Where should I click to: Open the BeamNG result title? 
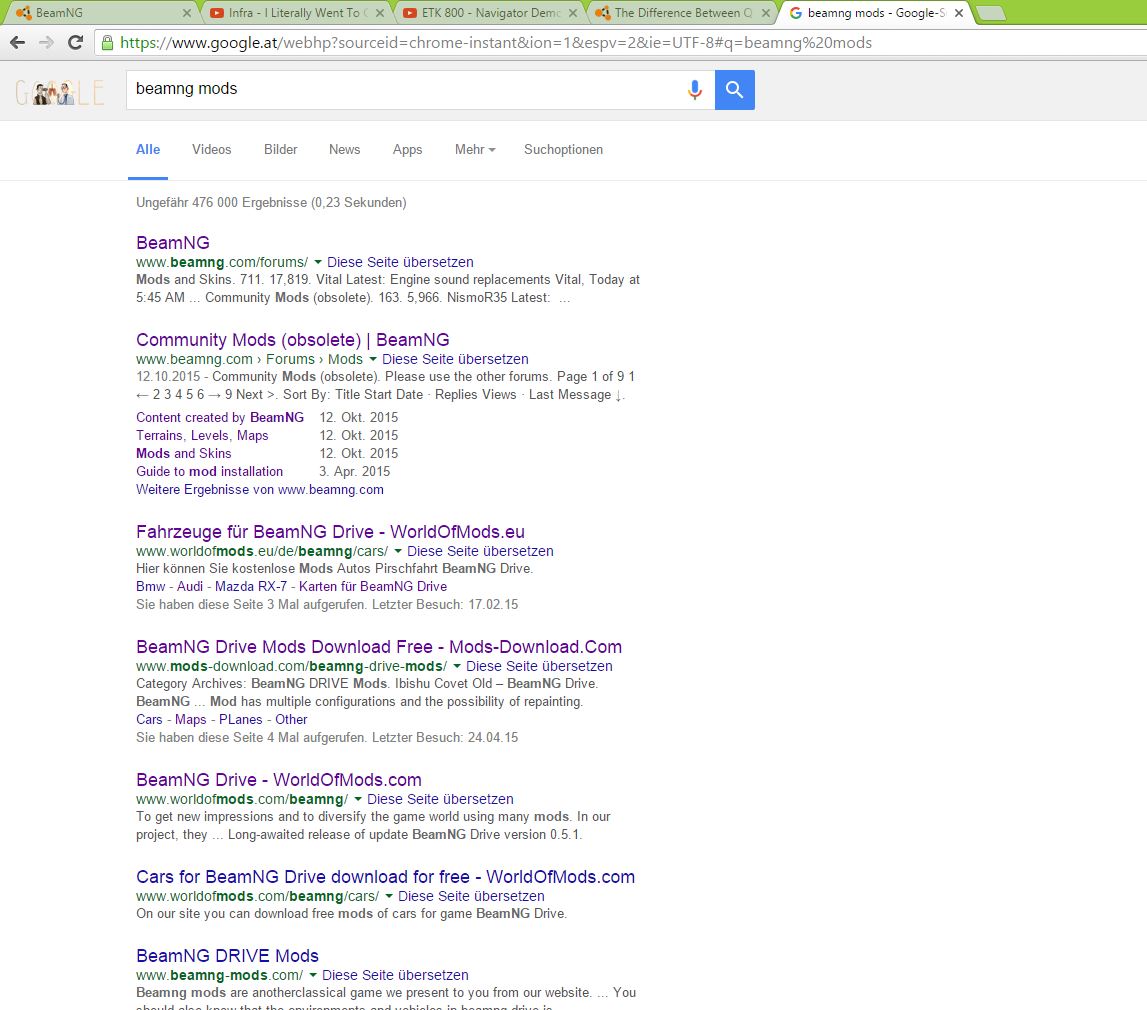(x=173, y=243)
